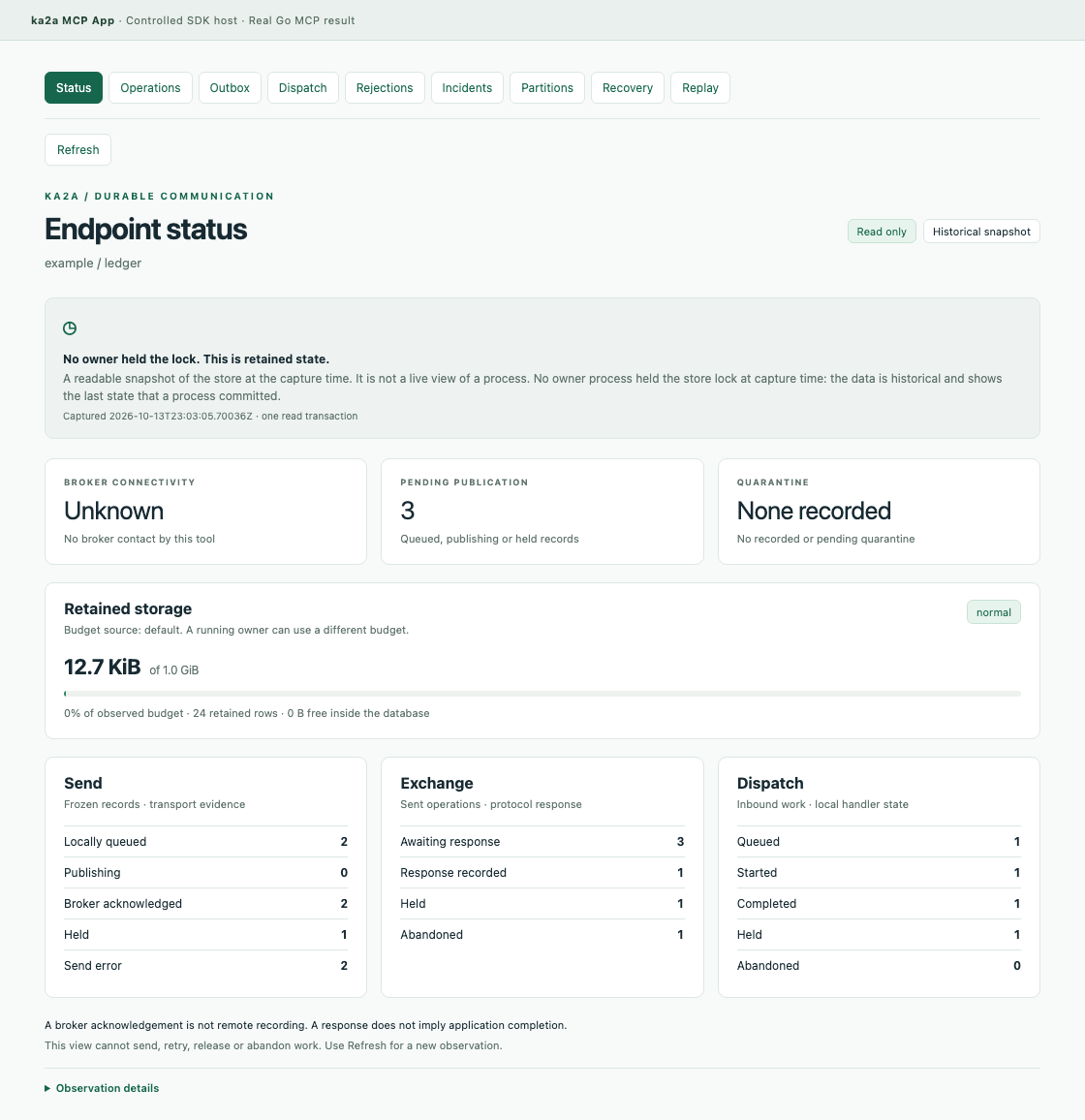Image resolution: width=1085 pixels, height=1120 pixels.
Task: Click the Quarantine None recorded value
Action: coord(814,511)
